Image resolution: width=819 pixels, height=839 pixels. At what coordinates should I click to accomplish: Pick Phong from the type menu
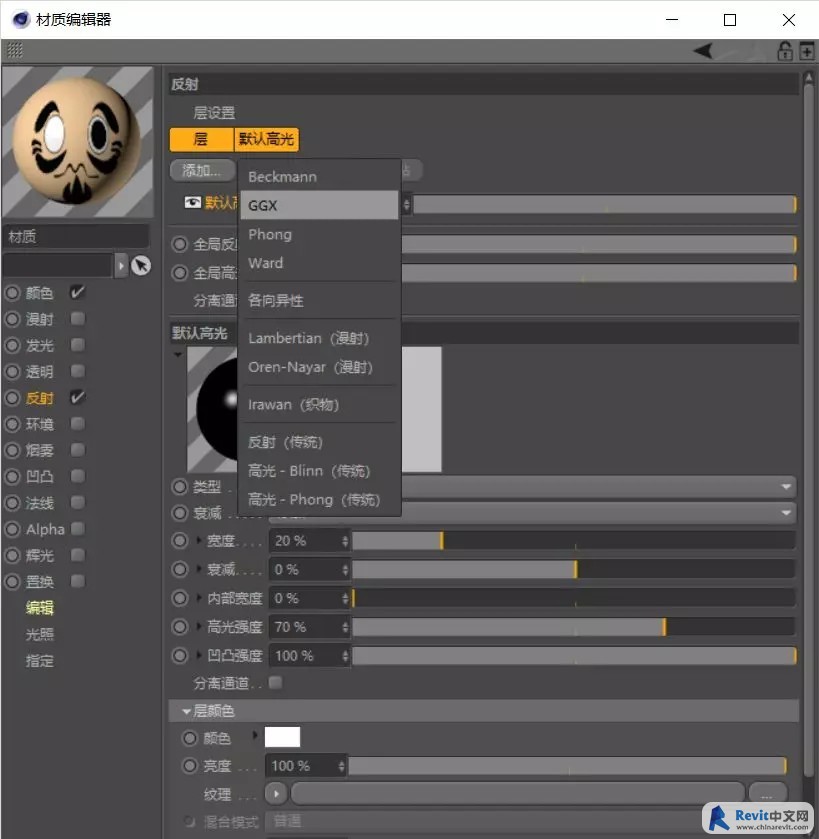[319, 234]
